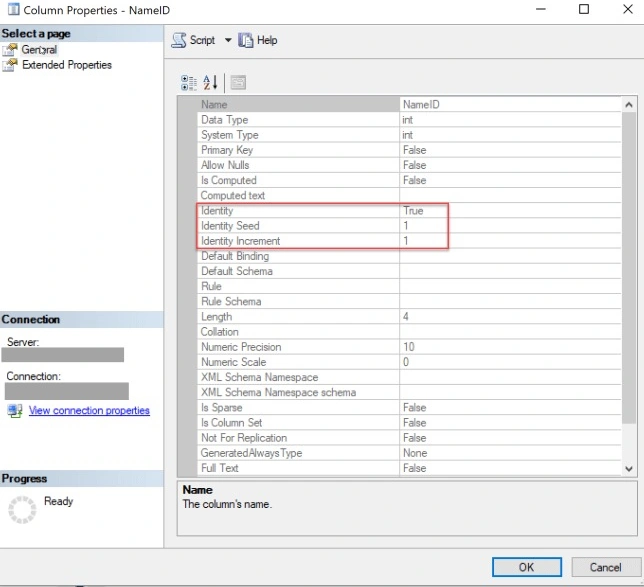
Task: Select the Data Type property row
Action: click(x=409, y=120)
